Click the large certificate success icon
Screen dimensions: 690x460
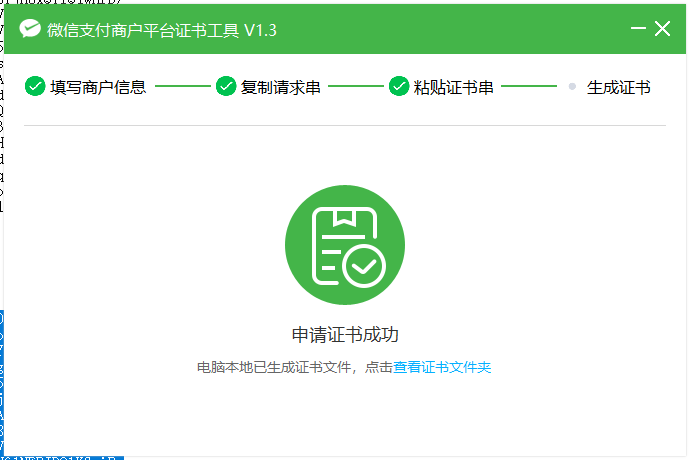pos(345,245)
